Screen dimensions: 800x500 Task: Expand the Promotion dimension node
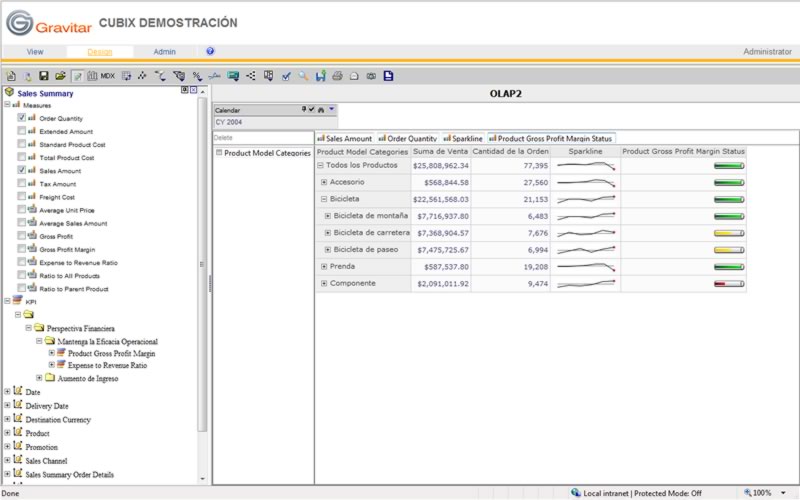pyautogui.click(x=7, y=447)
